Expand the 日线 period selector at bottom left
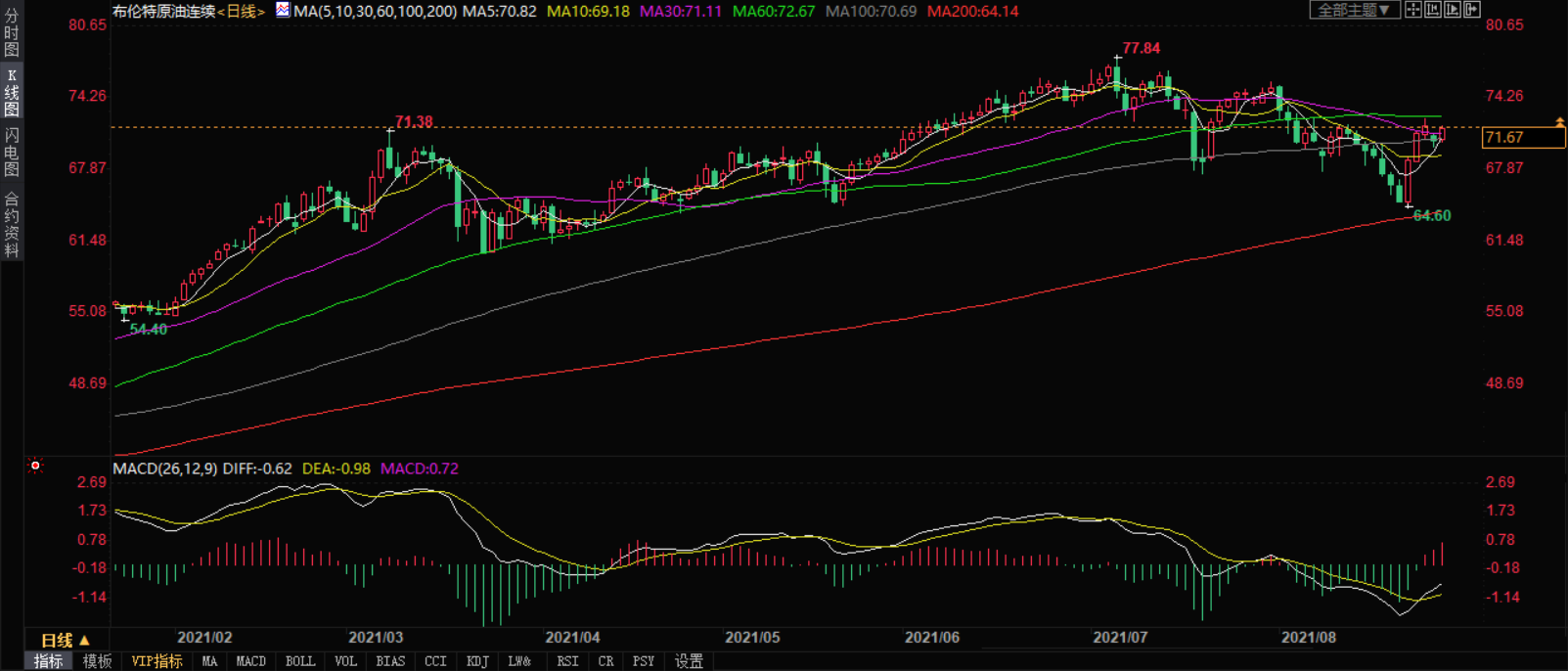The width and height of the screenshot is (1568, 671). 65,641
